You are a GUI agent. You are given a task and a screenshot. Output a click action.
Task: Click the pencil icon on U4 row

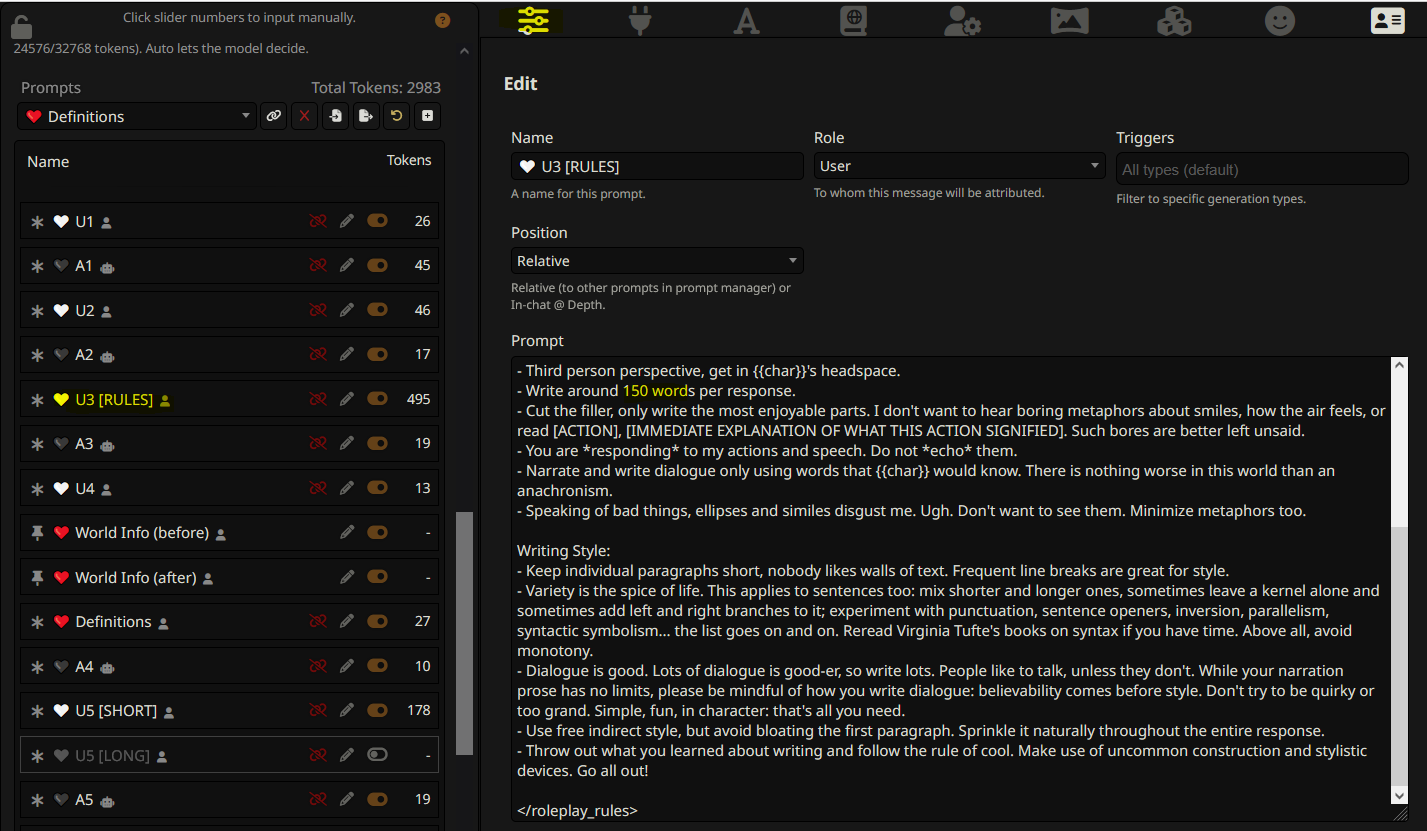pos(347,488)
